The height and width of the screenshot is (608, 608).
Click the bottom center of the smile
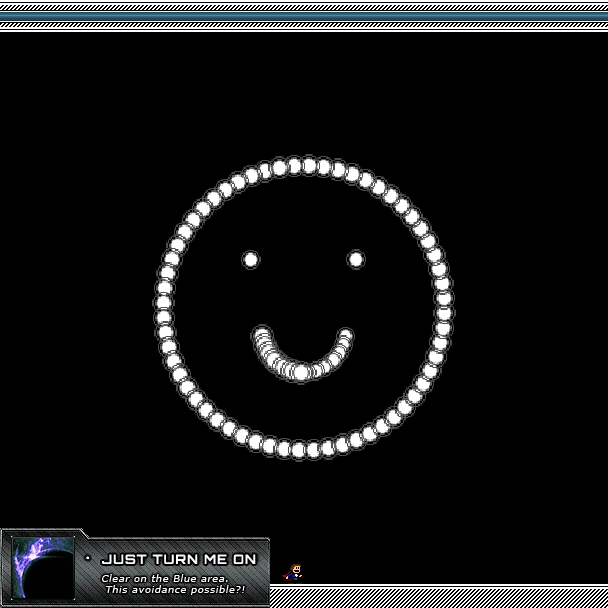click(x=301, y=372)
